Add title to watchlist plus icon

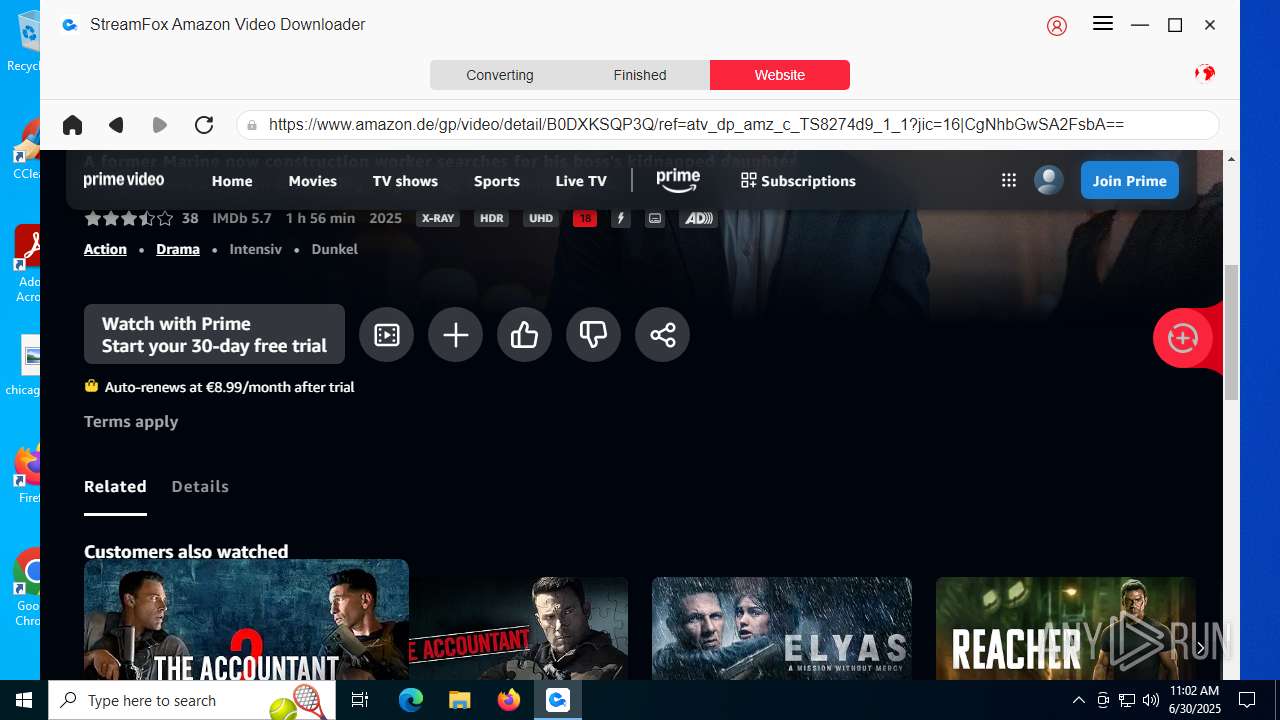[x=455, y=334]
